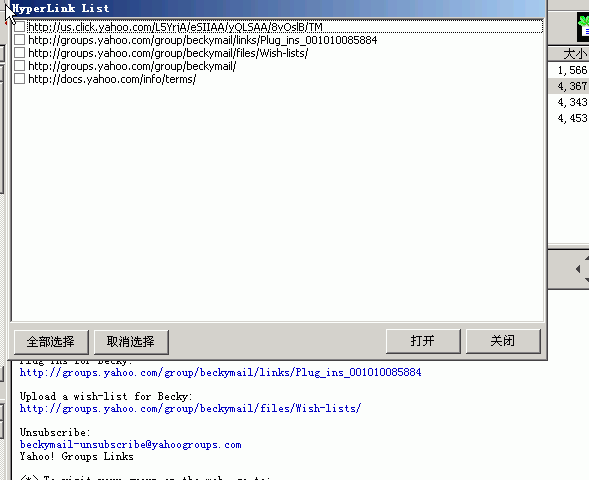Select the message row sized 1,566
The image size is (589, 480).
coord(569,70)
